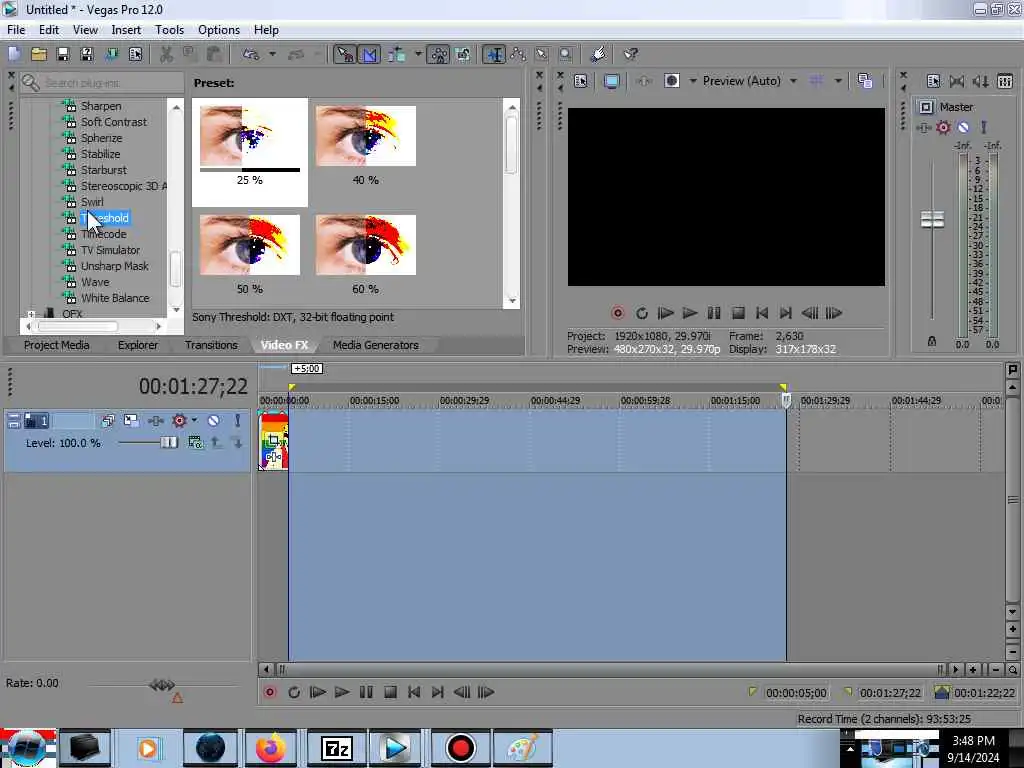Open Track FX dropdown arrow on track 1
Screen dimensions: 1024x768
pyautogui.click(x=195, y=421)
